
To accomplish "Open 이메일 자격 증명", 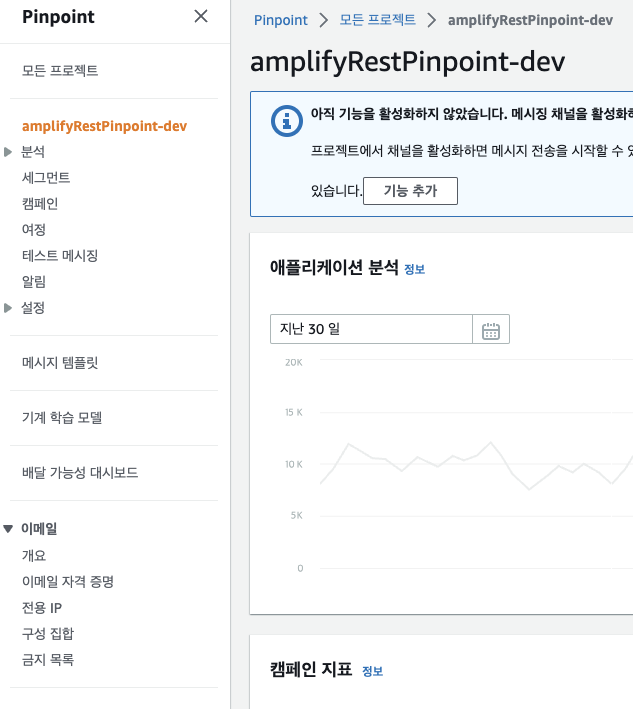I will tap(68, 581).
